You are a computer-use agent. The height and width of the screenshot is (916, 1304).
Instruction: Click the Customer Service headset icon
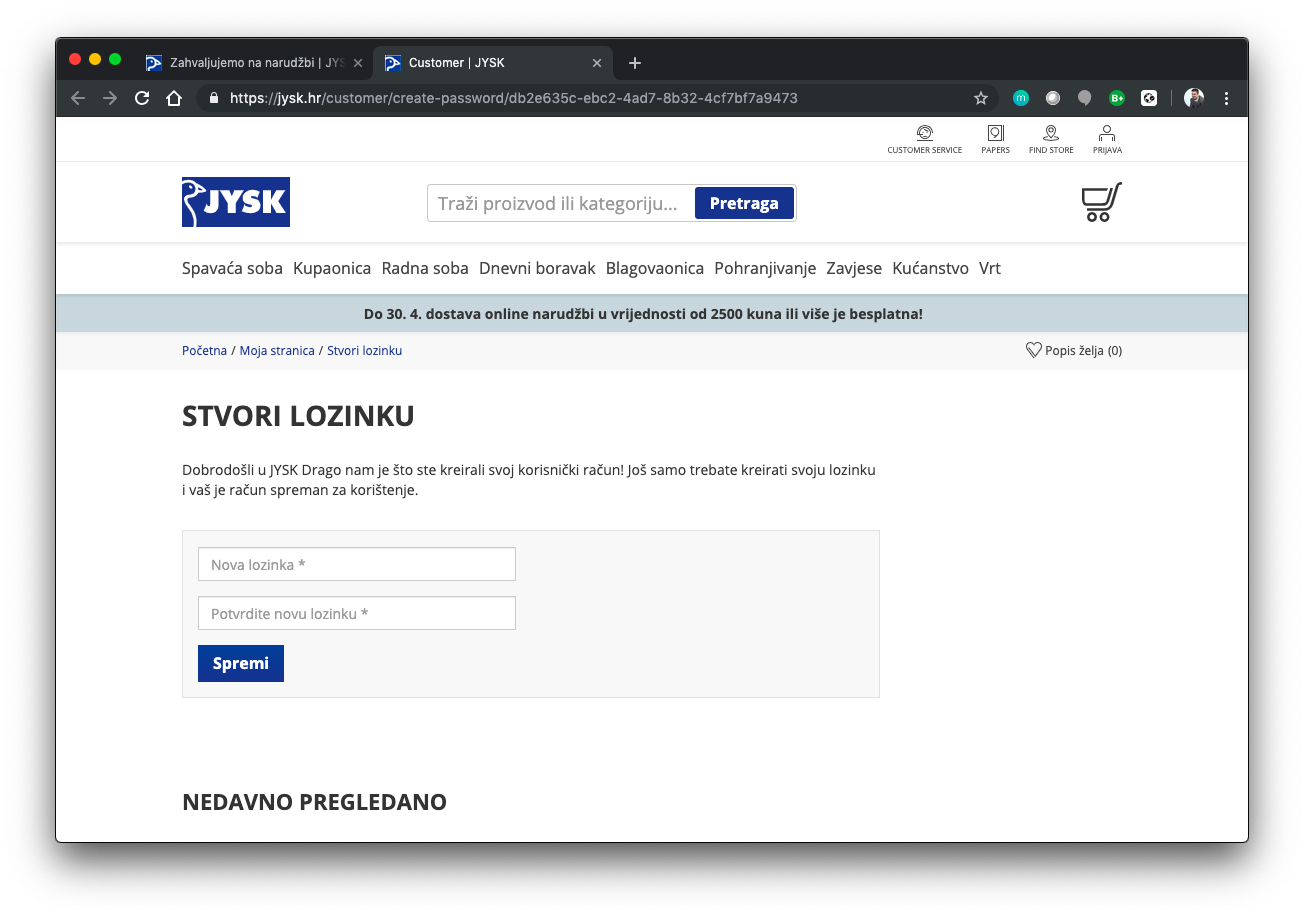coord(924,134)
